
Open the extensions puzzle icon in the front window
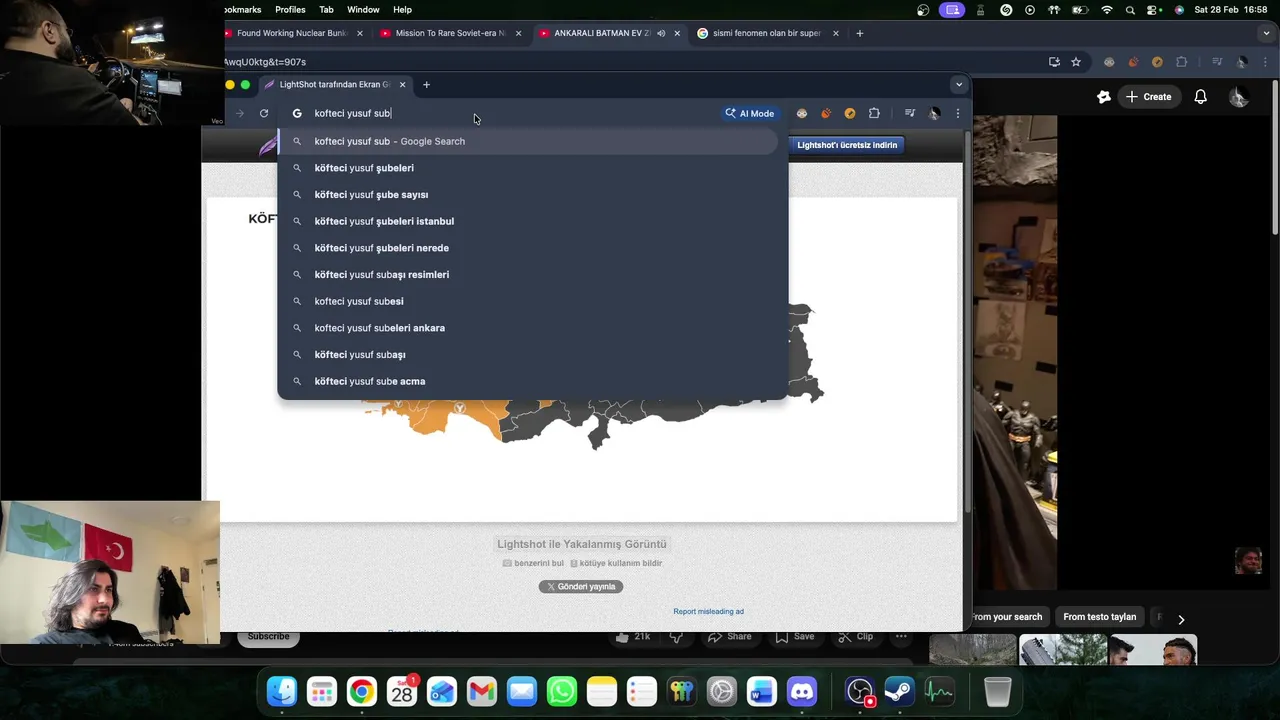click(874, 113)
